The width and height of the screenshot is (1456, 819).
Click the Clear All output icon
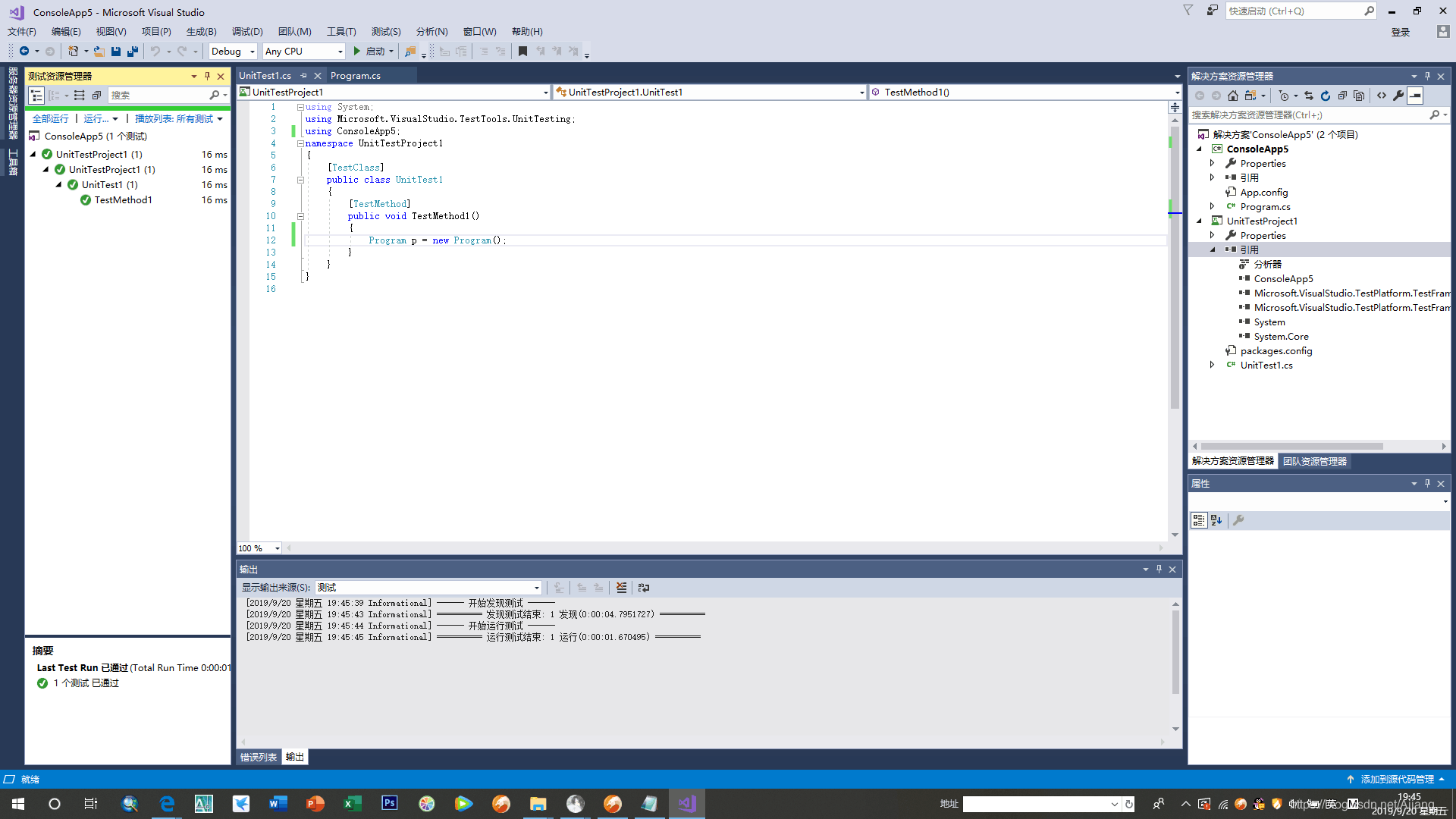tap(622, 588)
